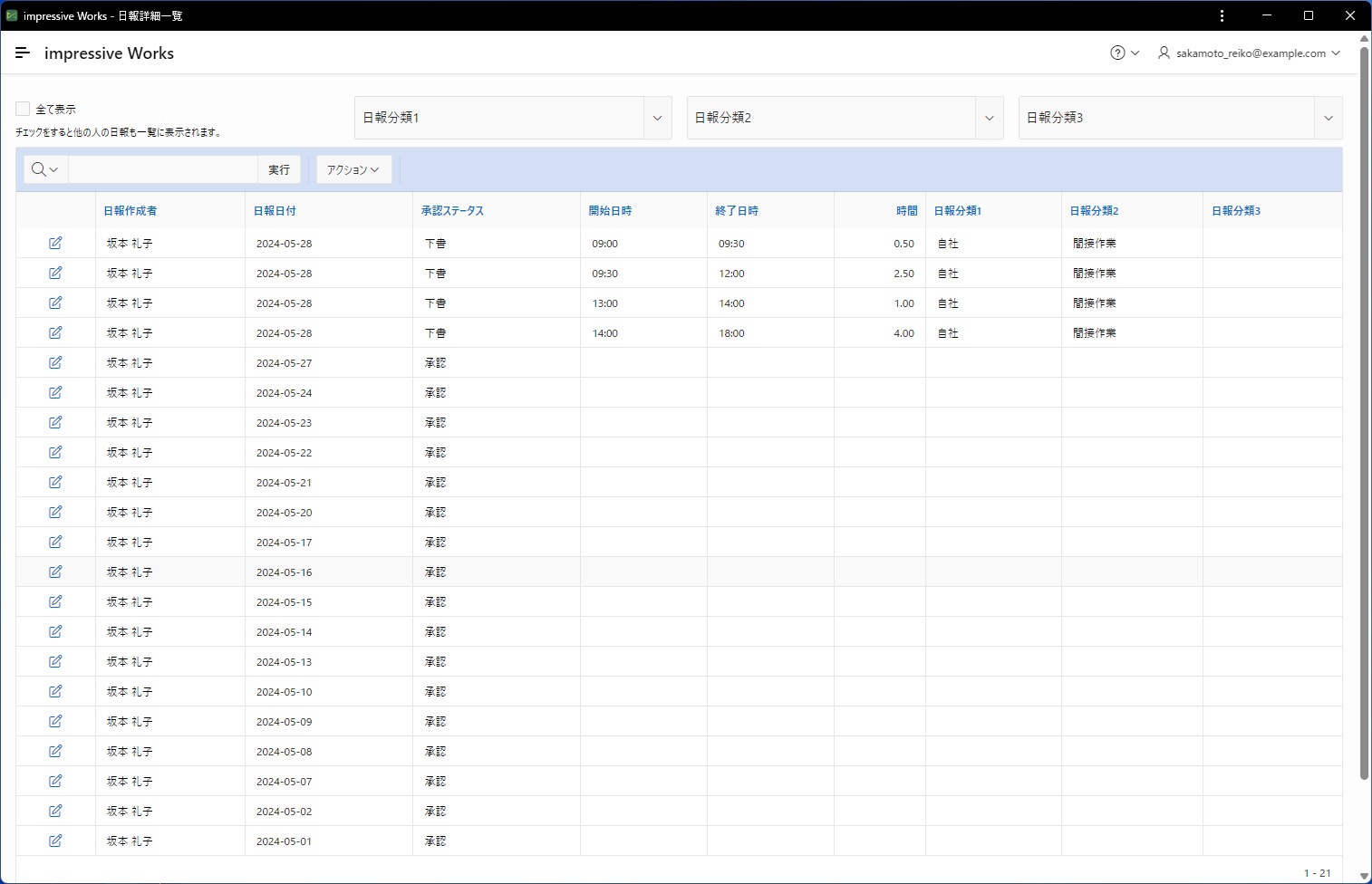Select the 2.50 hours cell
This screenshot has height=884, width=1372.
879,274
